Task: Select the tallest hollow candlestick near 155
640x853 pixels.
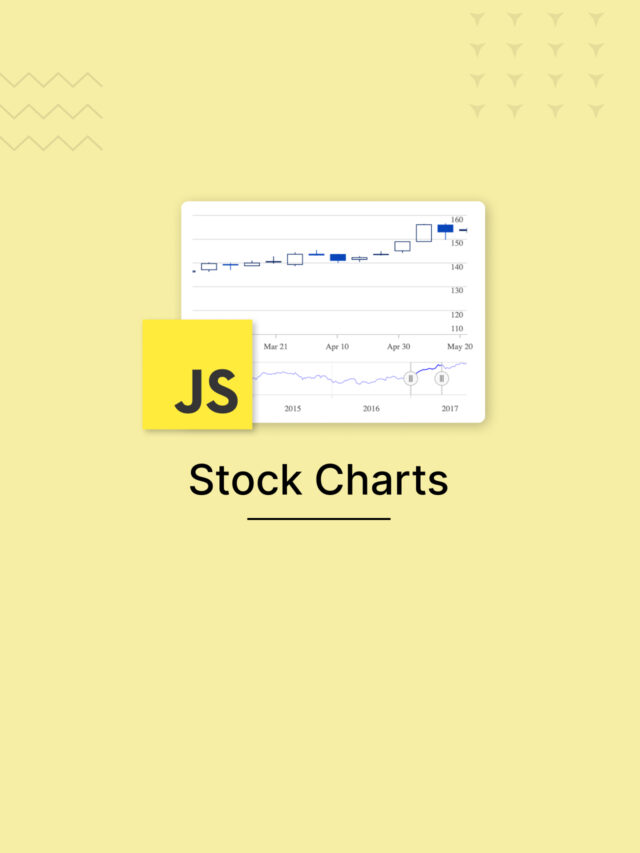Action: click(x=423, y=233)
